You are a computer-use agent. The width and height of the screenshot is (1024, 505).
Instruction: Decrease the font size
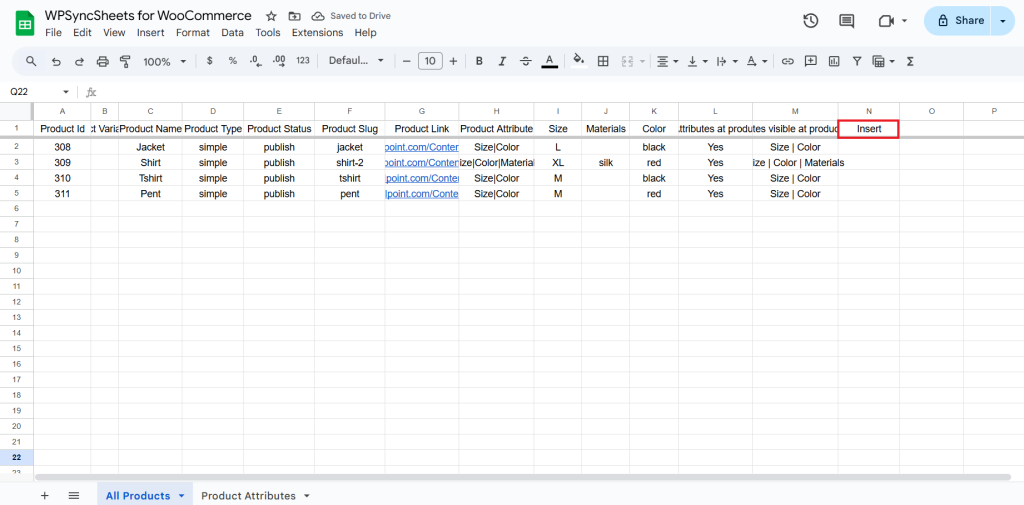pyautogui.click(x=406, y=61)
